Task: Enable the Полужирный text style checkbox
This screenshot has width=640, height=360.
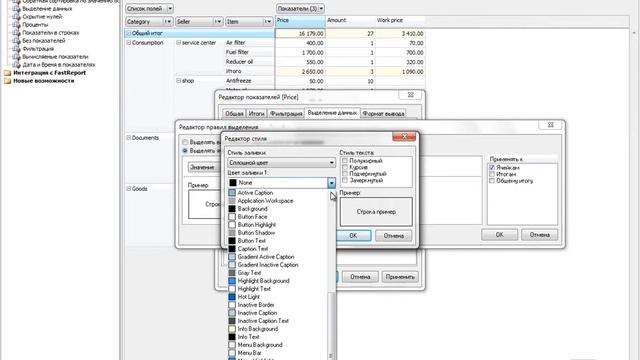Action: pyautogui.click(x=345, y=161)
